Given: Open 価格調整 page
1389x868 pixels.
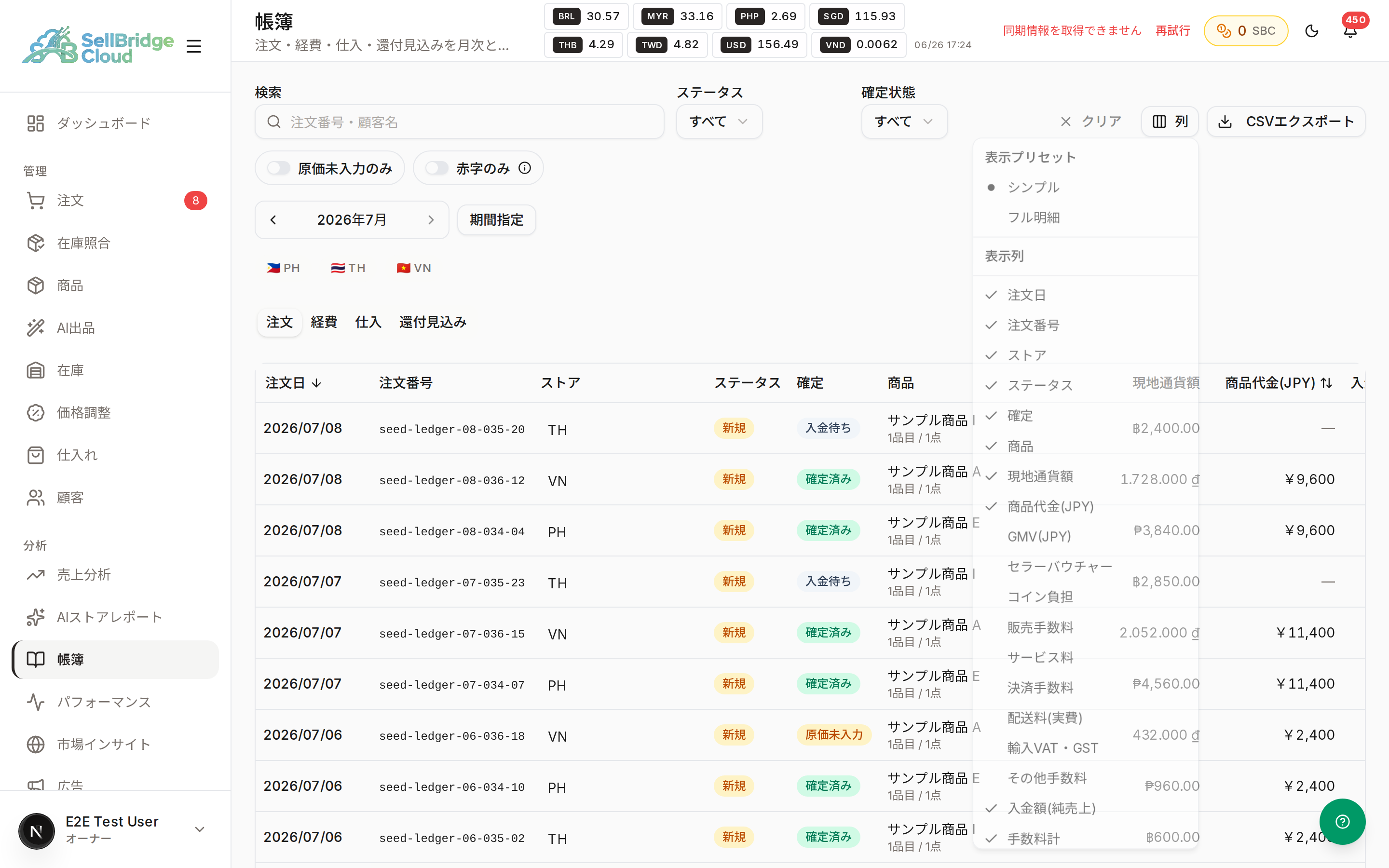Looking at the screenshot, I should click(x=115, y=412).
